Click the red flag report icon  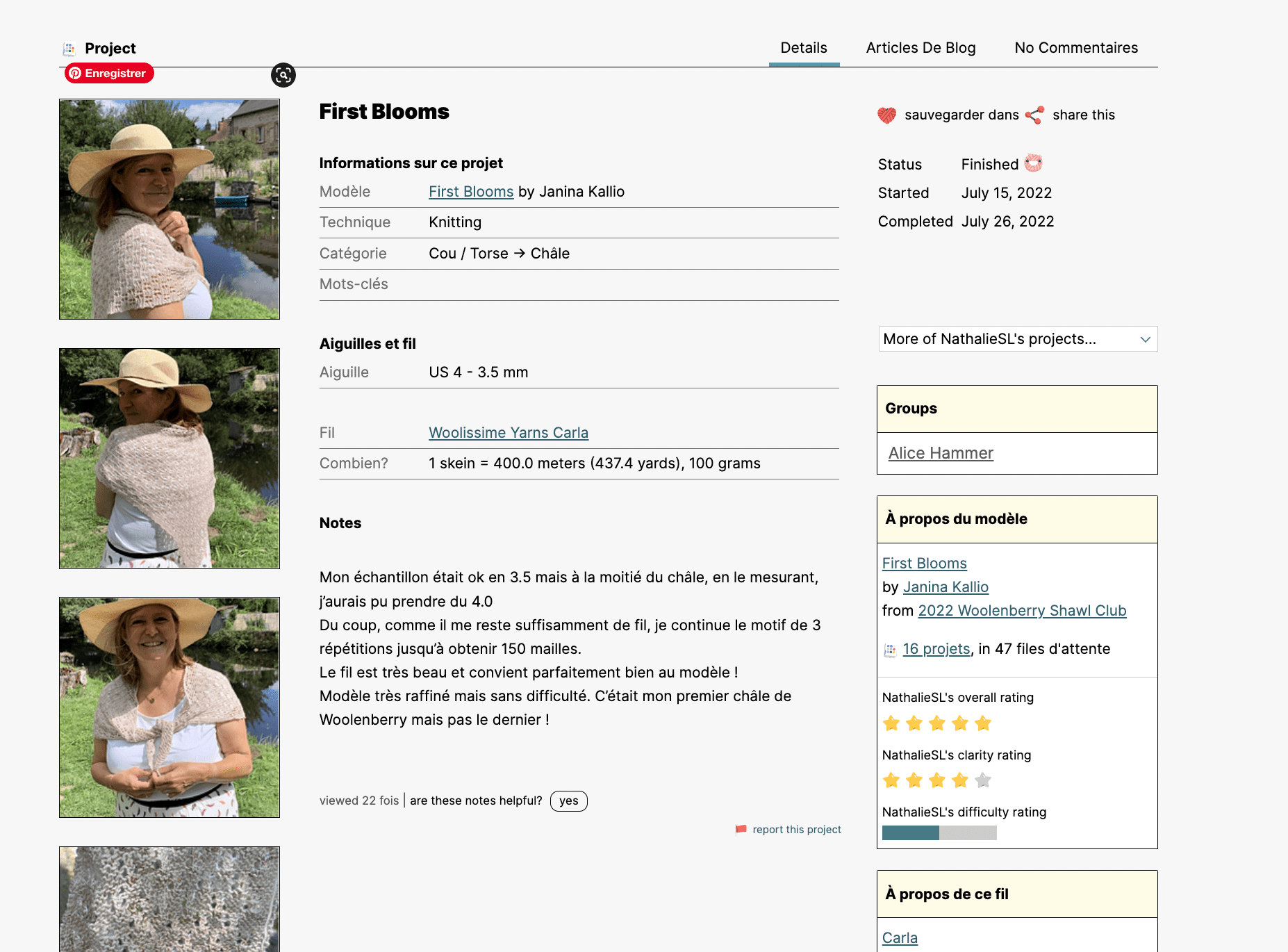point(741,829)
